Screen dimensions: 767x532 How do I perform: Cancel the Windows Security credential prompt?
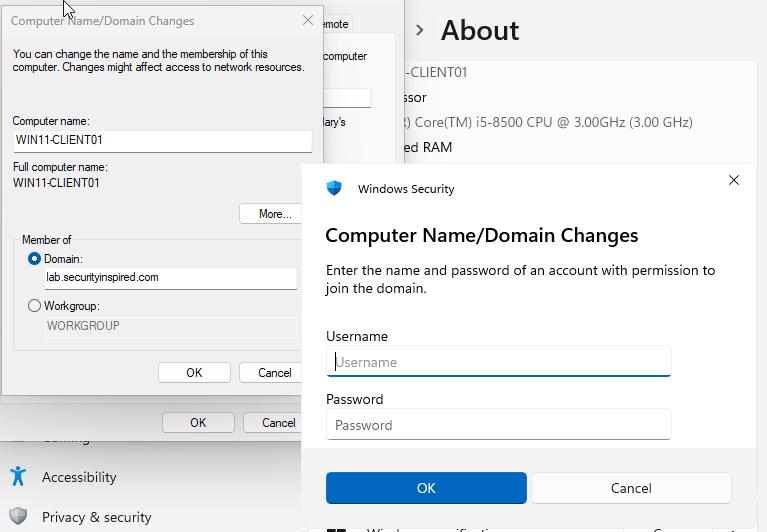pos(631,488)
